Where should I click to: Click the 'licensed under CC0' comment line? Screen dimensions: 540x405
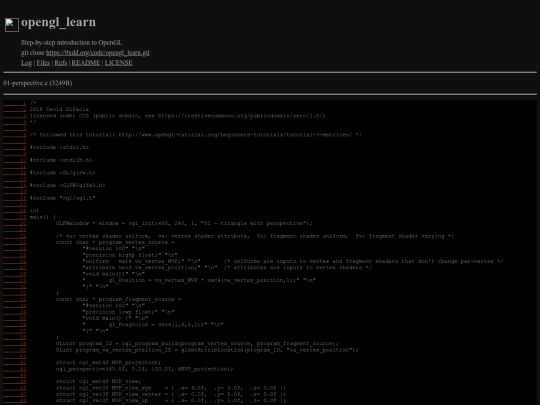tap(177, 116)
